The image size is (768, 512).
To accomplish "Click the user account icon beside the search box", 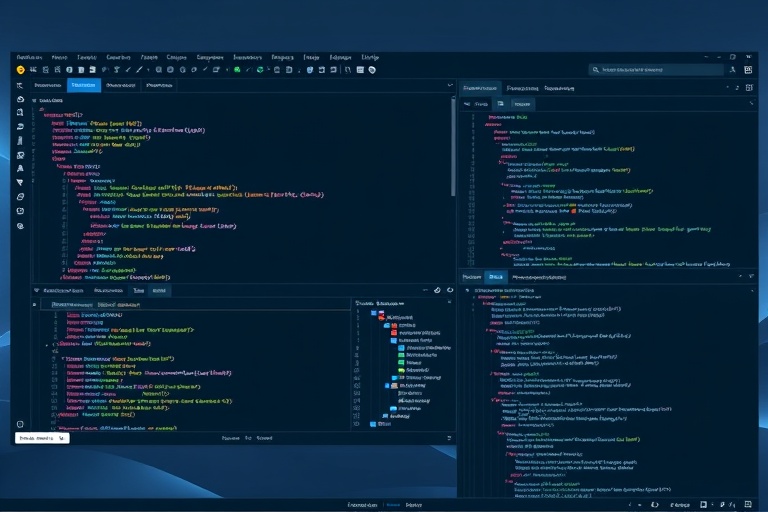I will tap(732, 70).
